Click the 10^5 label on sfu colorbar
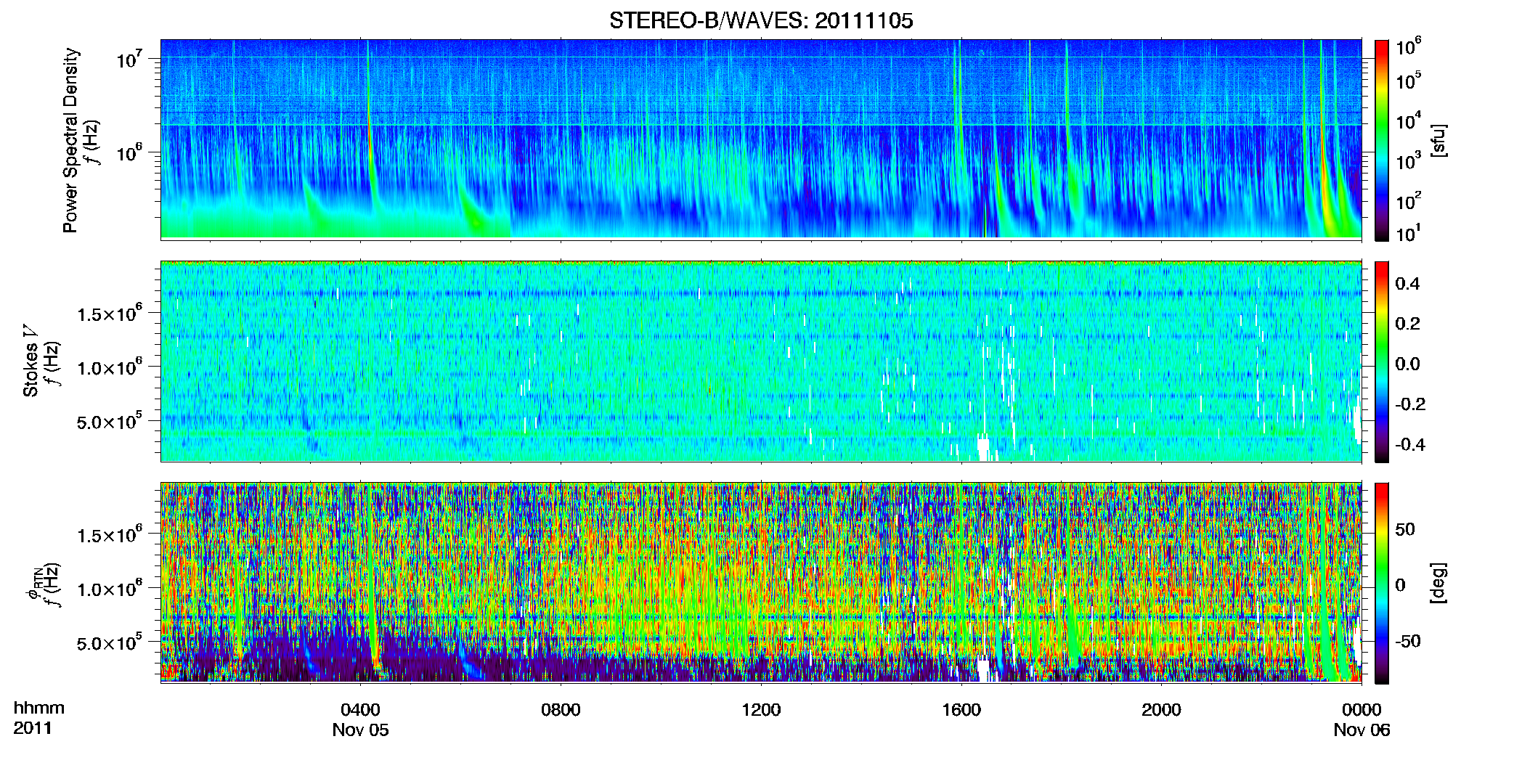 click(1409, 81)
